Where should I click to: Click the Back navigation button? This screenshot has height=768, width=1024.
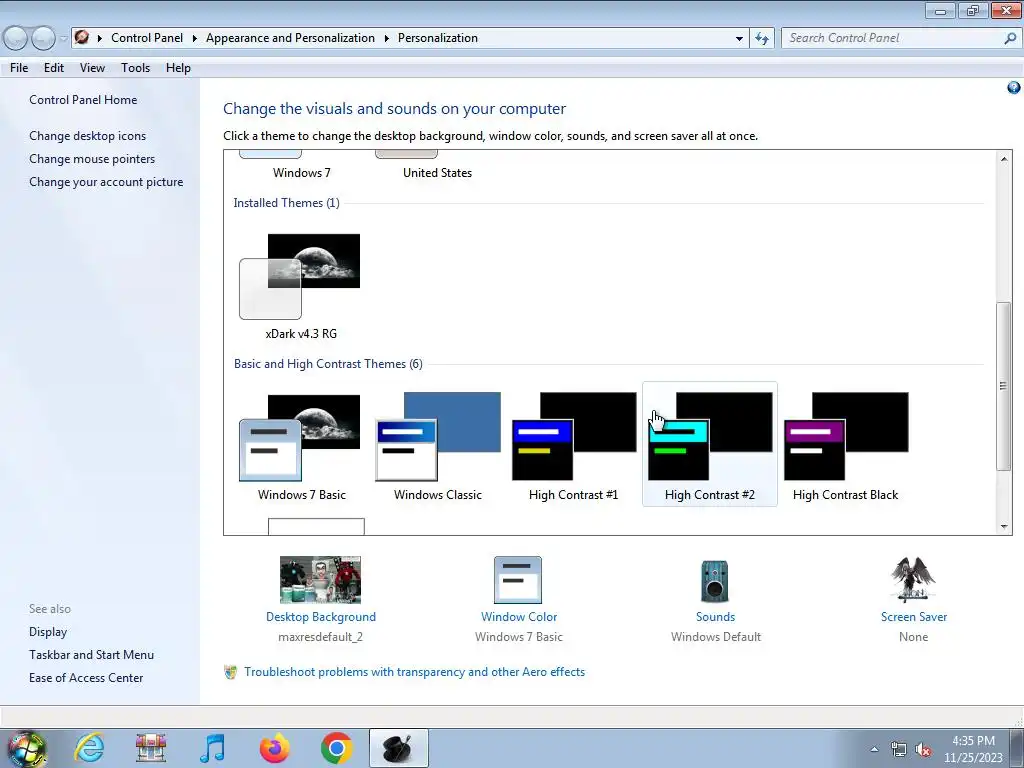[x=15, y=39]
